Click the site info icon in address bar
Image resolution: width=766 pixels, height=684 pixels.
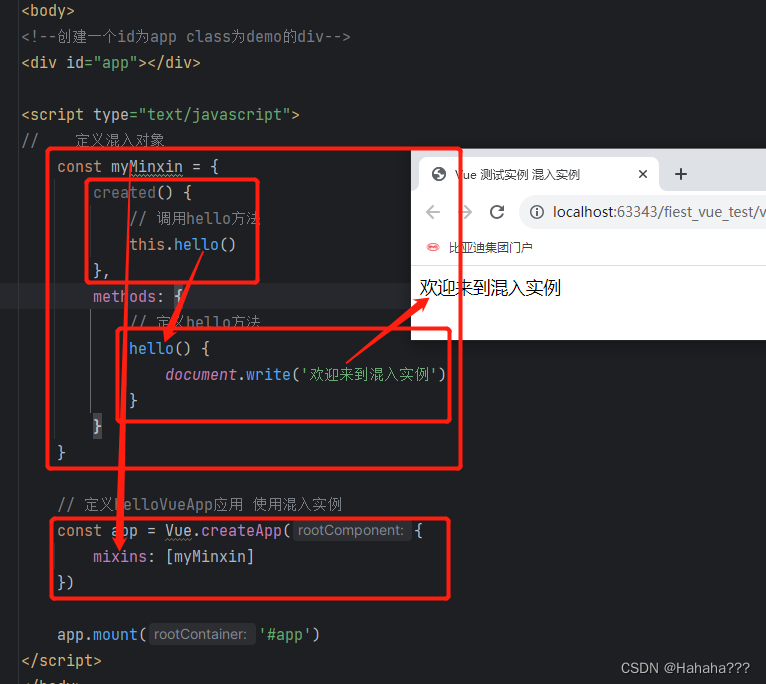(537, 212)
